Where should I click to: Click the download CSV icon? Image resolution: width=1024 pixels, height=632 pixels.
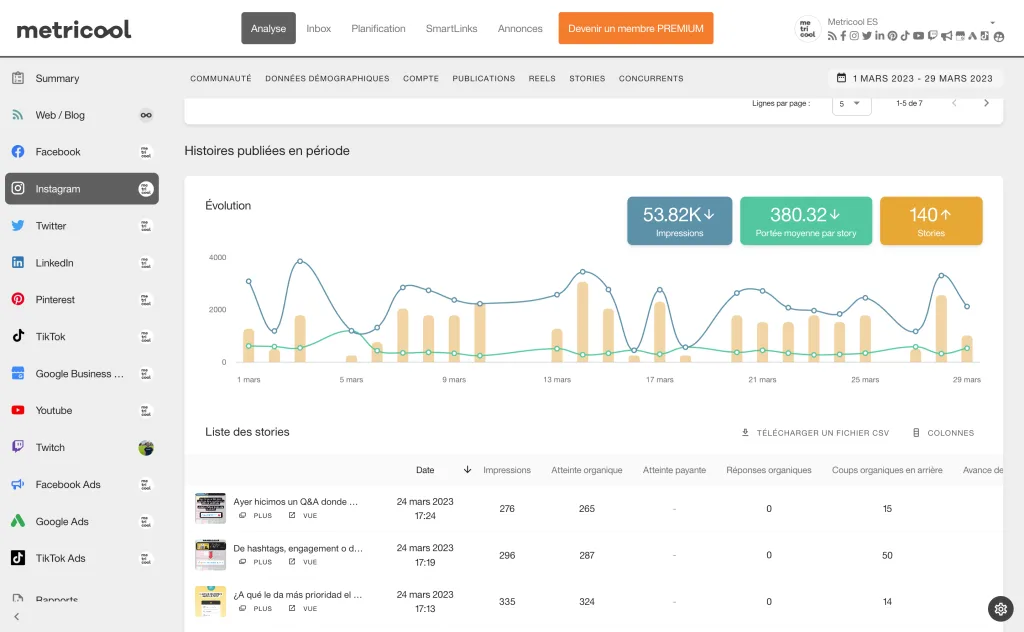[745, 433]
